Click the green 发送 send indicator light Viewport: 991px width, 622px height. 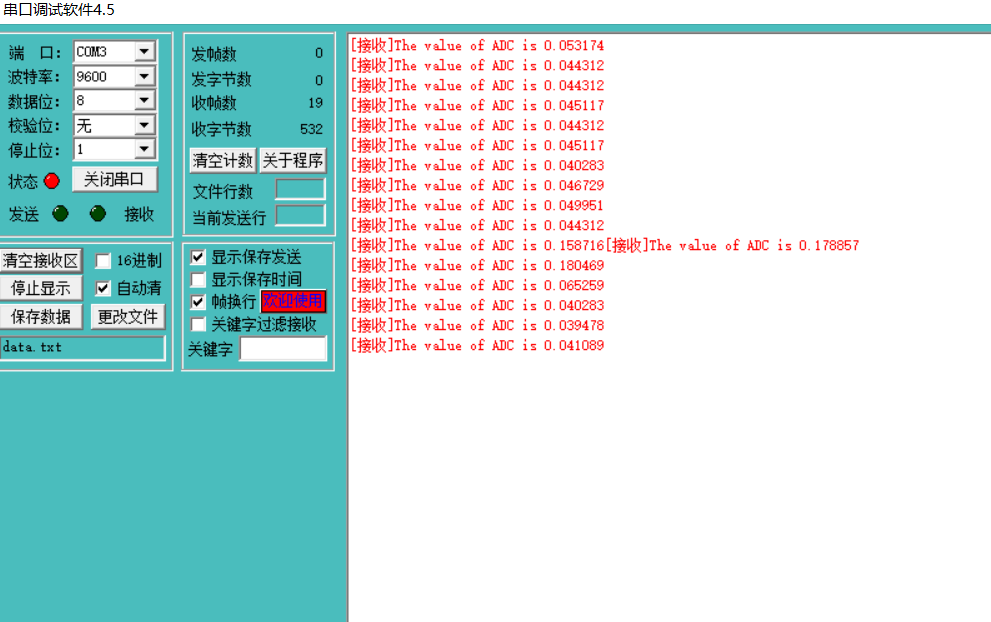(x=62, y=213)
